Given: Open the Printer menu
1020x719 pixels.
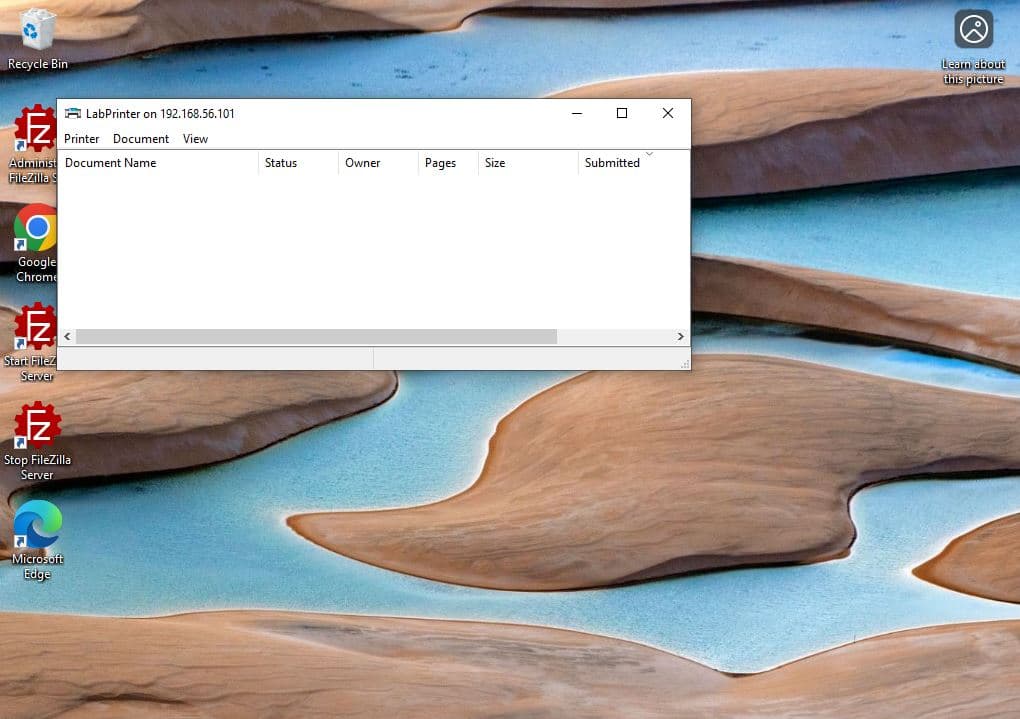Looking at the screenshot, I should pos(82,139).
